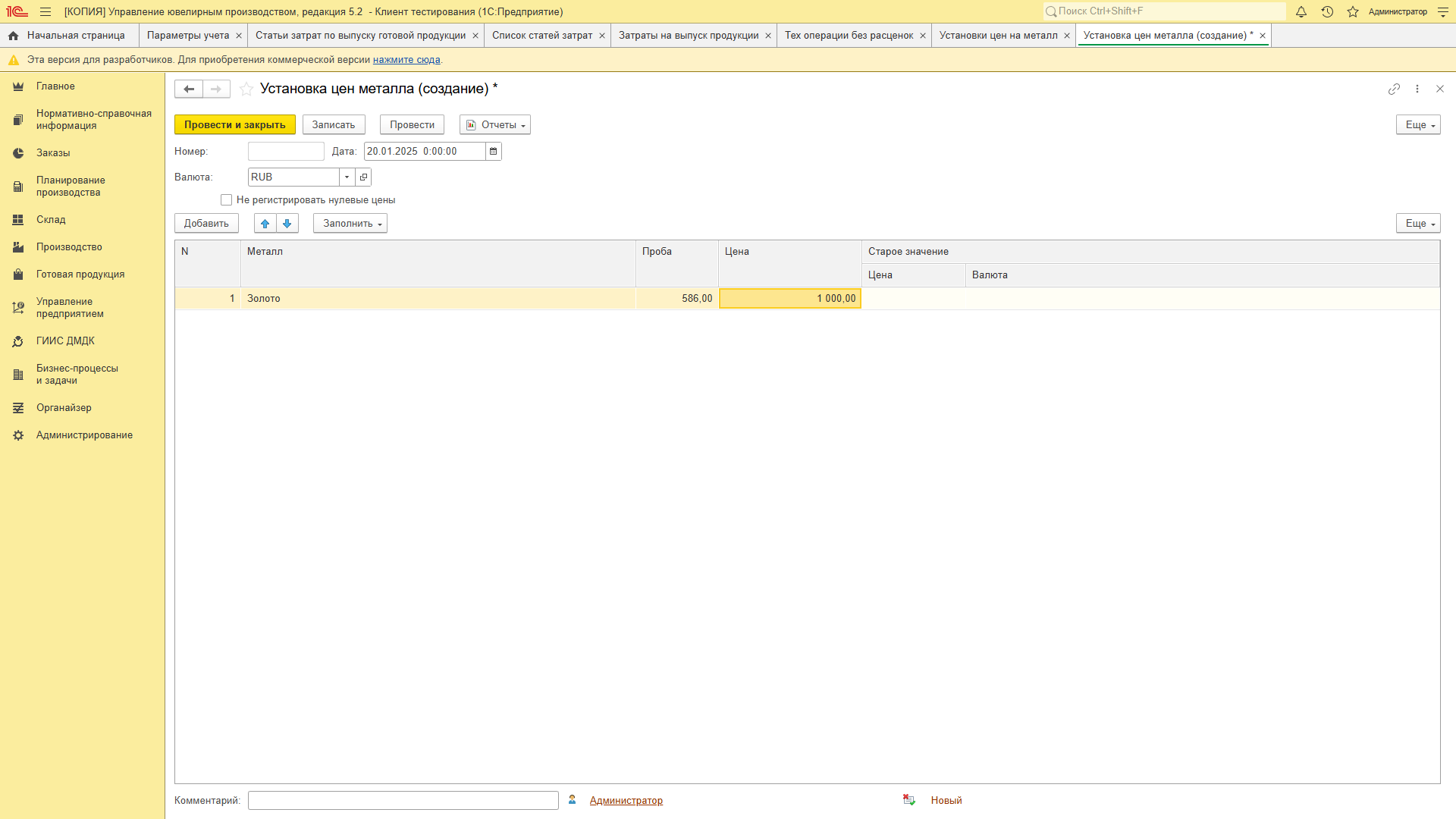Viewport: 1456px width, 819px height.
Task: Expand the Отчеты dropdown
Action: point(495,125)
